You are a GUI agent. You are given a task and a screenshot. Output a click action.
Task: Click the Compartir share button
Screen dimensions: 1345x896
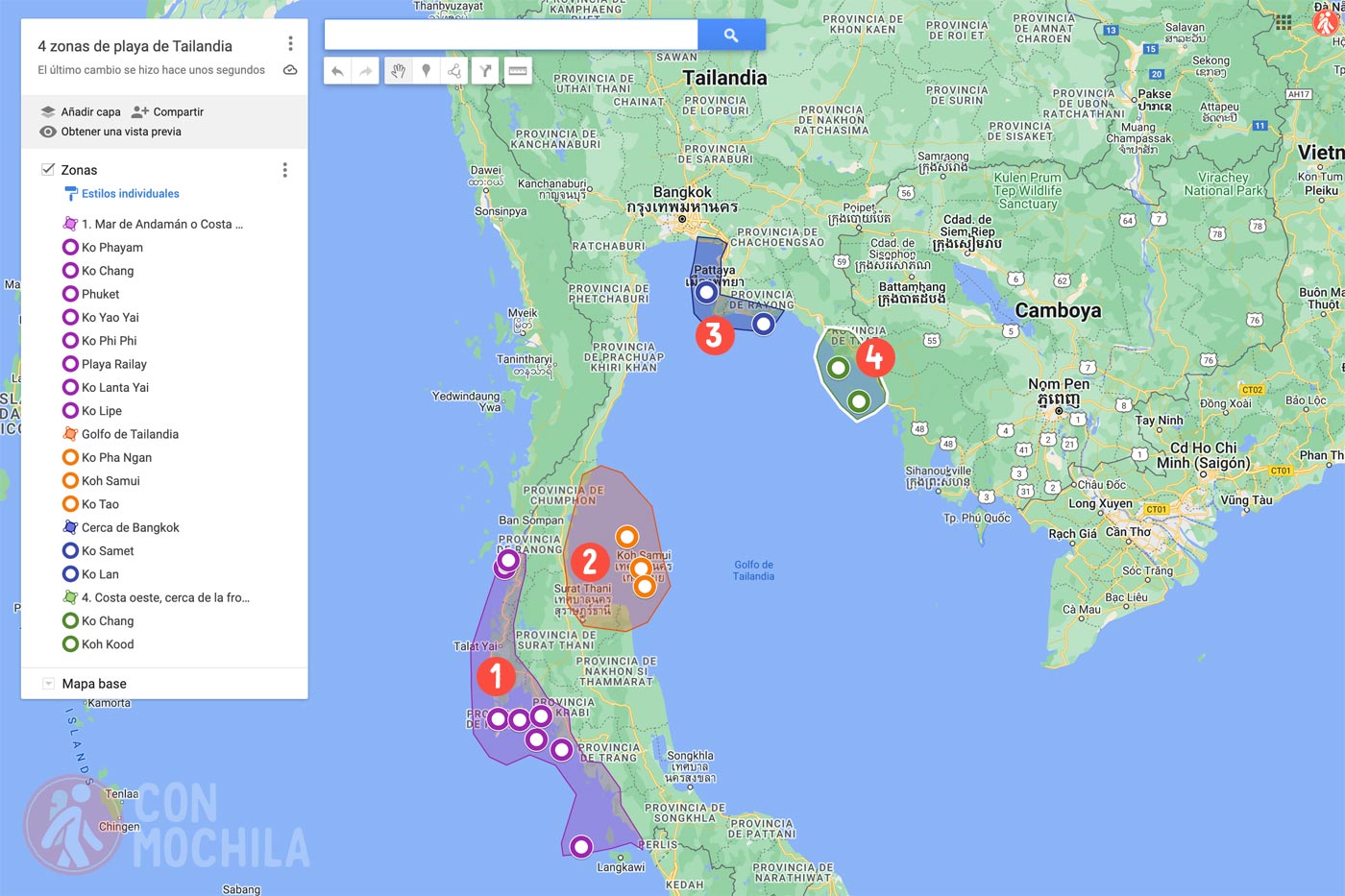tap(168, 111)
